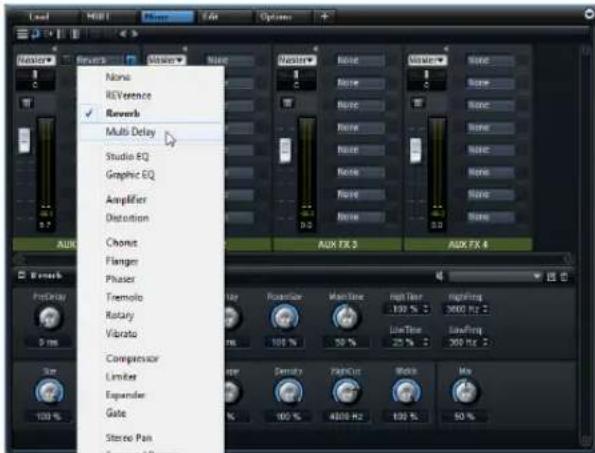This screenshot has width=595, height=453.
Task: Click the RoomSize knob
Action: [x=285, y=318]
